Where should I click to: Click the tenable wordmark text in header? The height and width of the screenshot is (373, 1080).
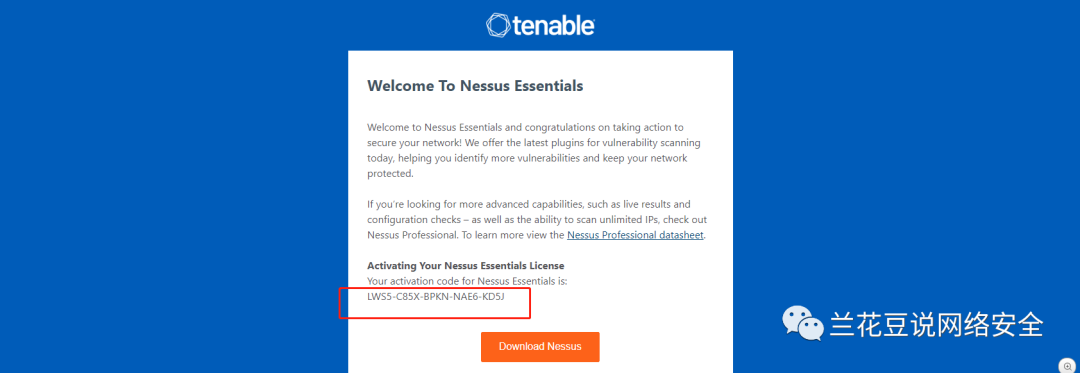pyautogui.click(x=554, y=26)
